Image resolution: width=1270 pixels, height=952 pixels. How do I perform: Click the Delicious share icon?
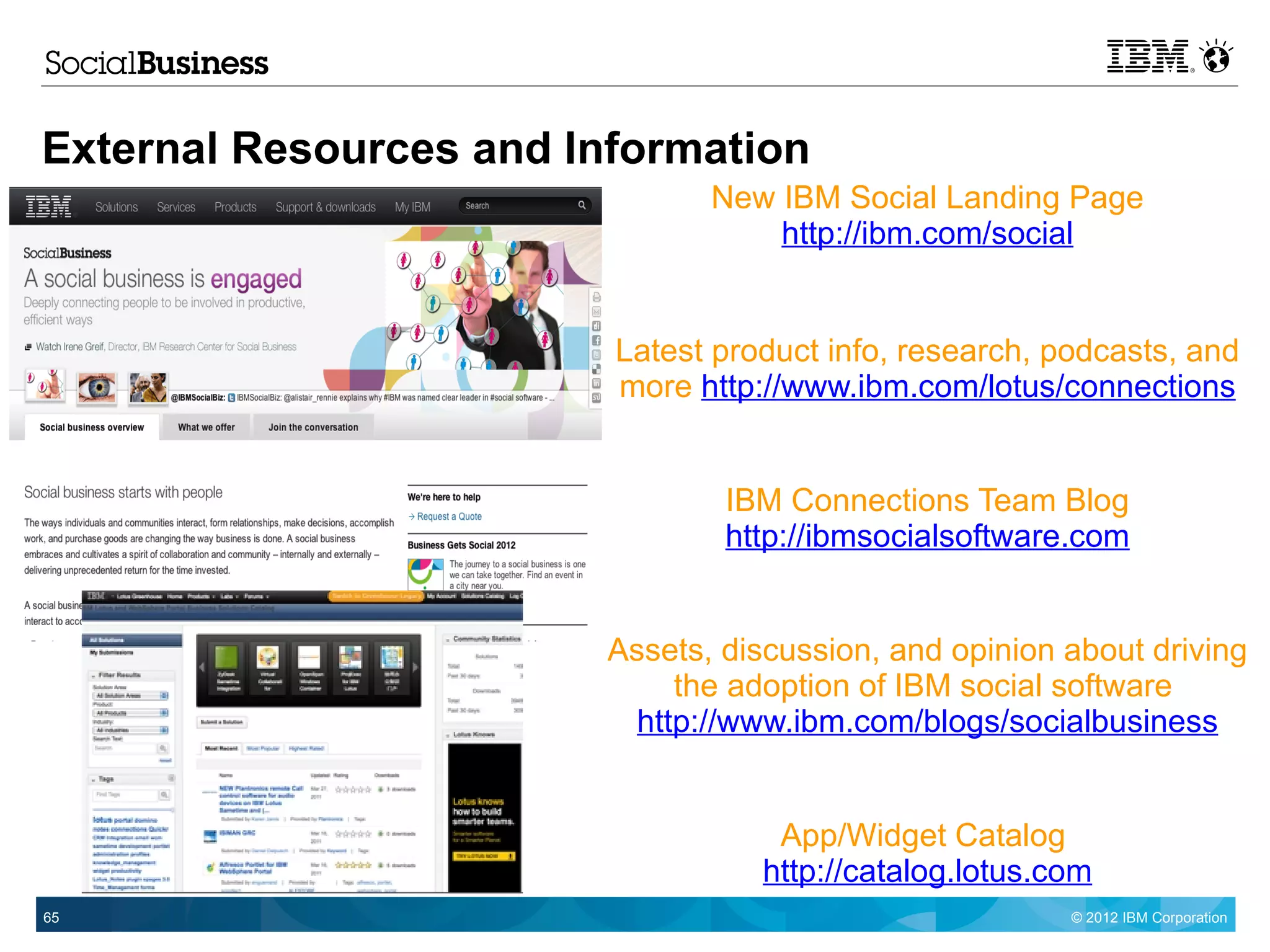[596, 369]
